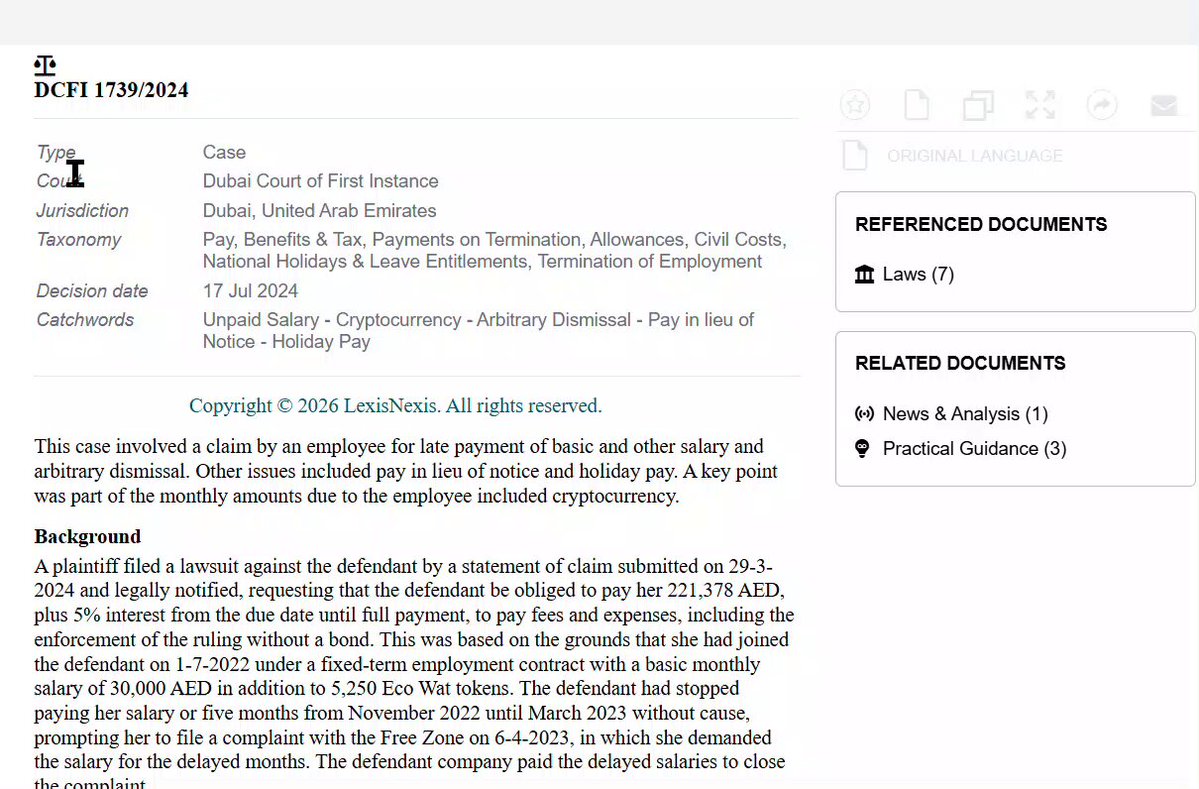Screen dimensions: 1199x789
Task: Click the star favorite icon
Action: click(x=855, y=105)
